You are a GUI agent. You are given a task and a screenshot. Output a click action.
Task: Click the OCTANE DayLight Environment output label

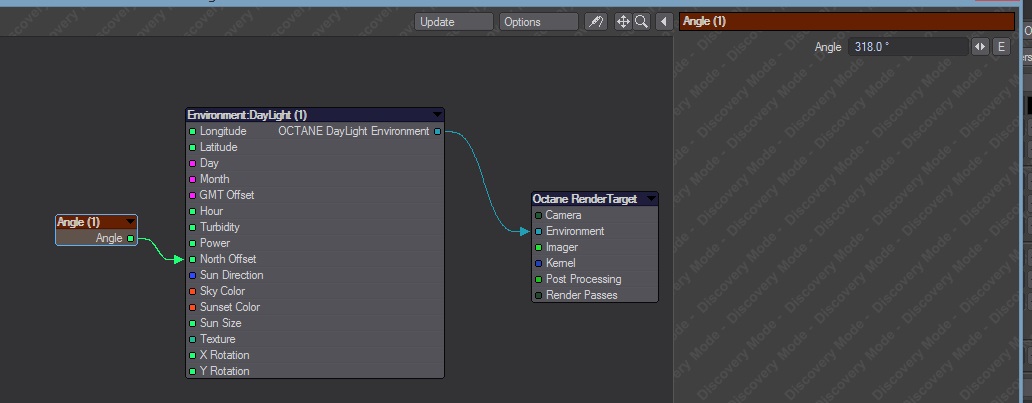coord(353,131)
